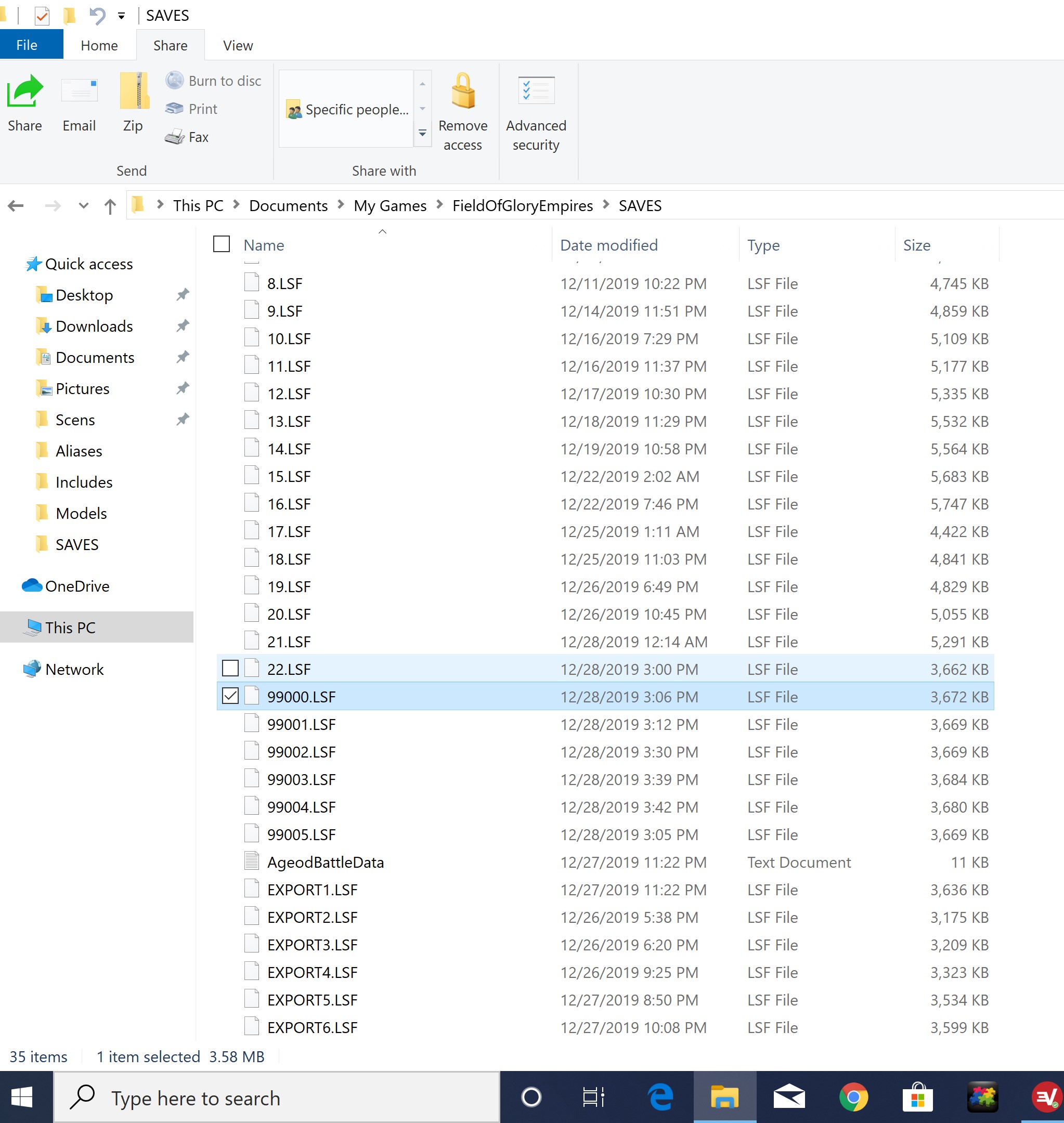Expand chevron after My Games in address bar
Screen dimensions: 1064x1123
(x=439, y=205)
